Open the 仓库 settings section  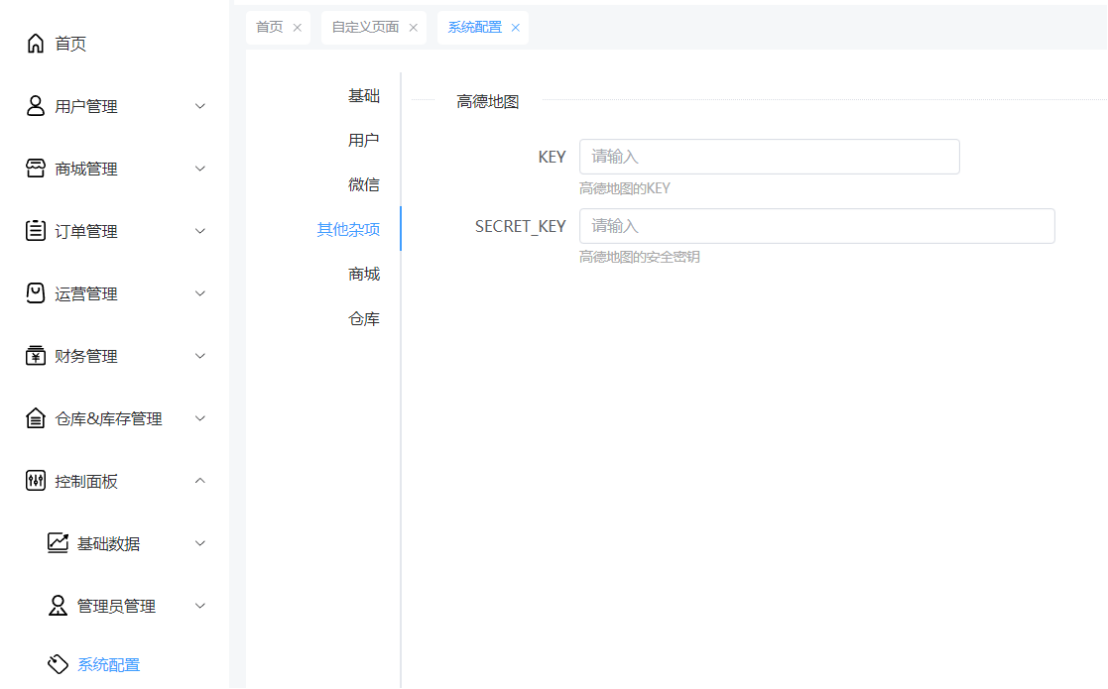tap(364, 319)
